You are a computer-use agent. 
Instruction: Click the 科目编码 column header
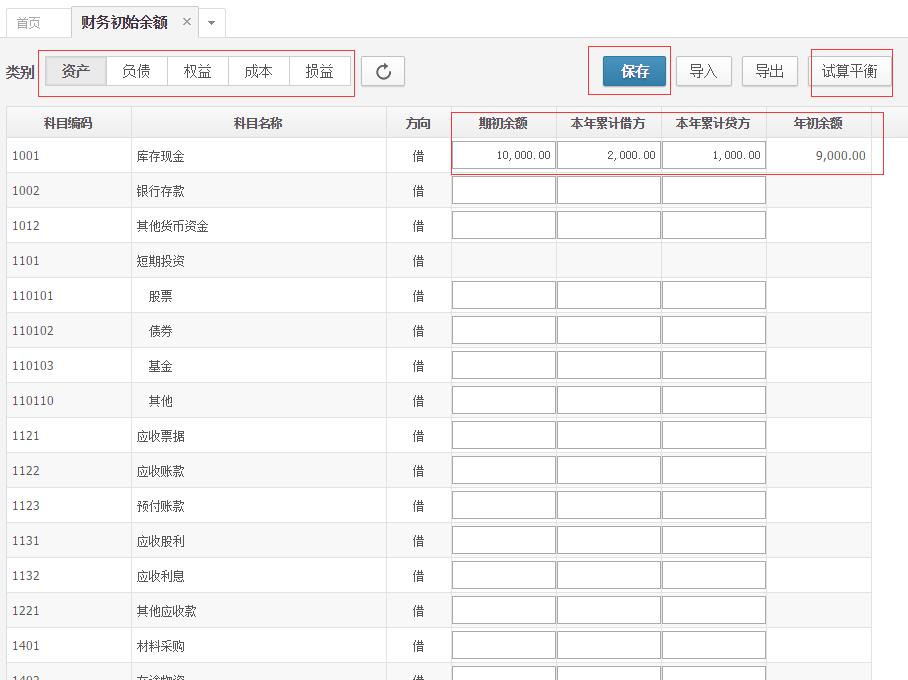point(68,123)
